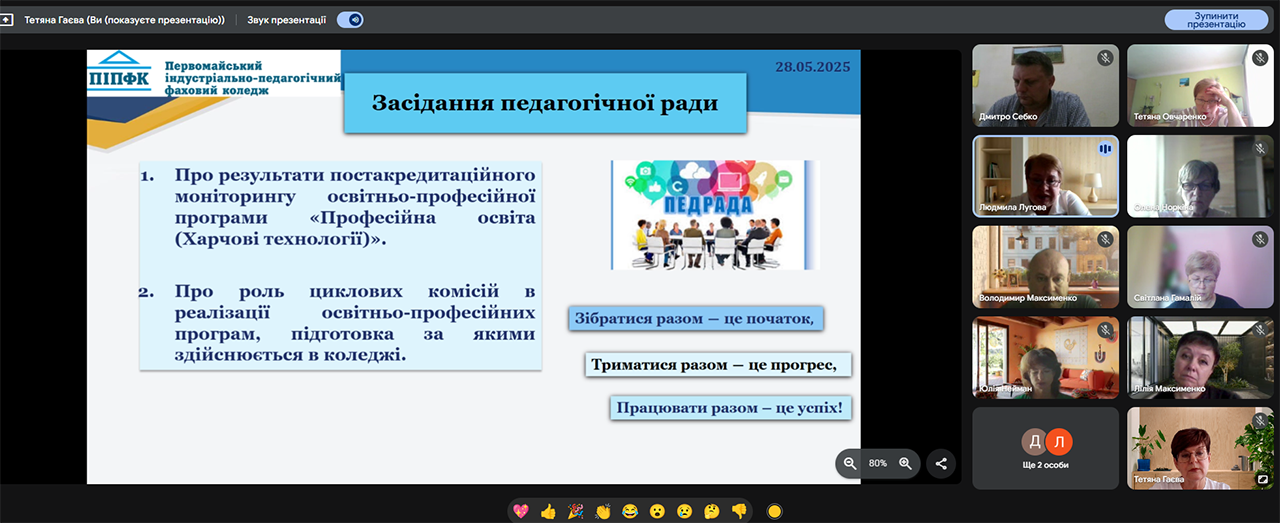Click the ПІПФК college logo on the slide

119,72
